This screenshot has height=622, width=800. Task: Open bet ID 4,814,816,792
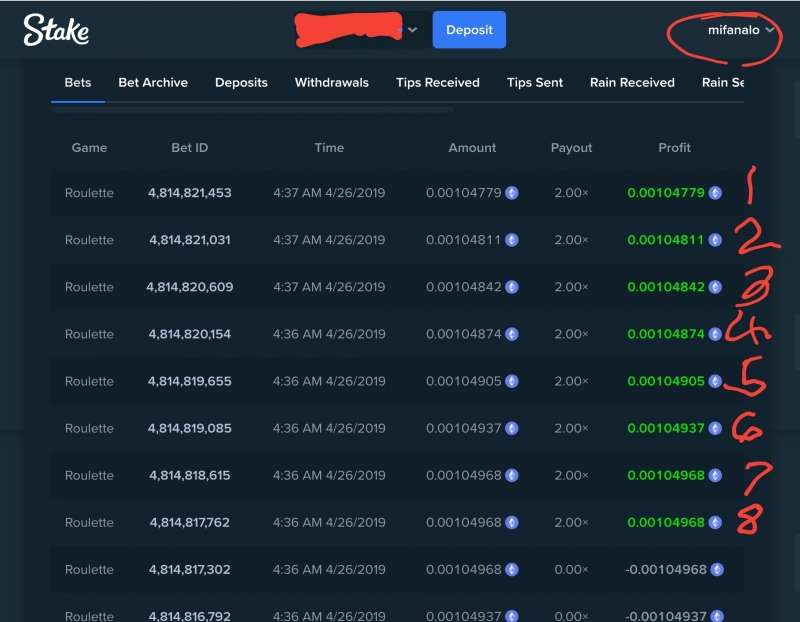189,615
